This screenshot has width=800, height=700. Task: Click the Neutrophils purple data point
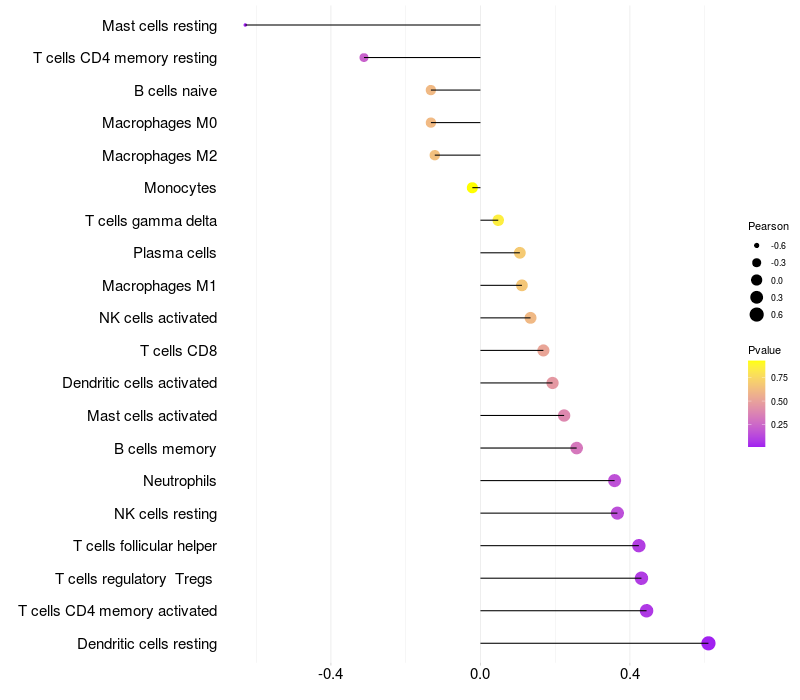(614, 481)
